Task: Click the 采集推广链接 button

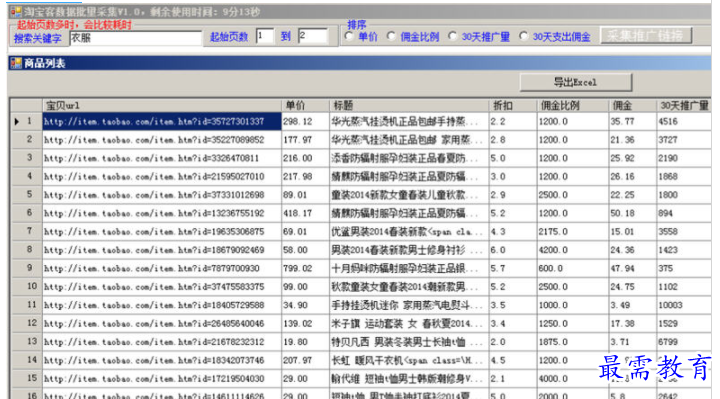Action: point(646,36)
